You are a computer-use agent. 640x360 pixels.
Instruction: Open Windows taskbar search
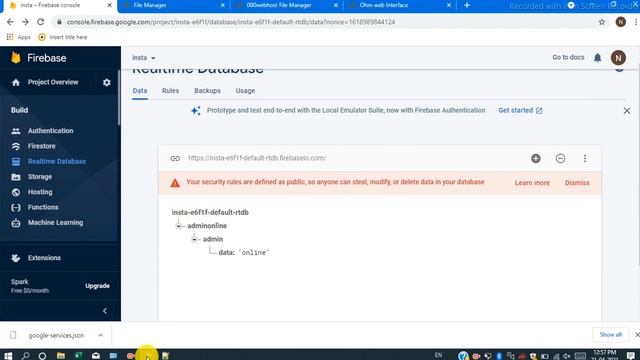coord(25,356)
